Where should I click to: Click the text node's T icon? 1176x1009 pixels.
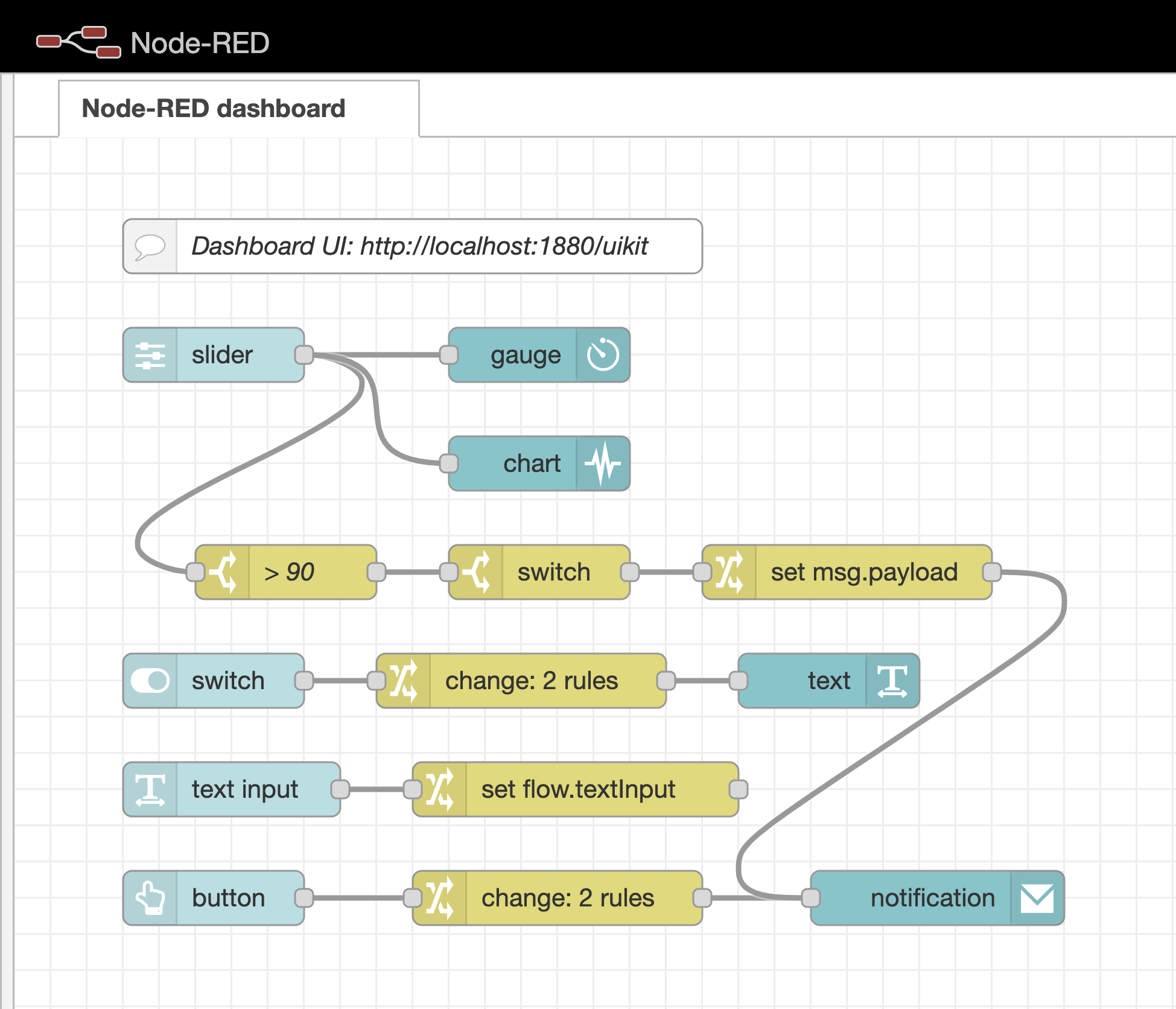tap(891, 681)
